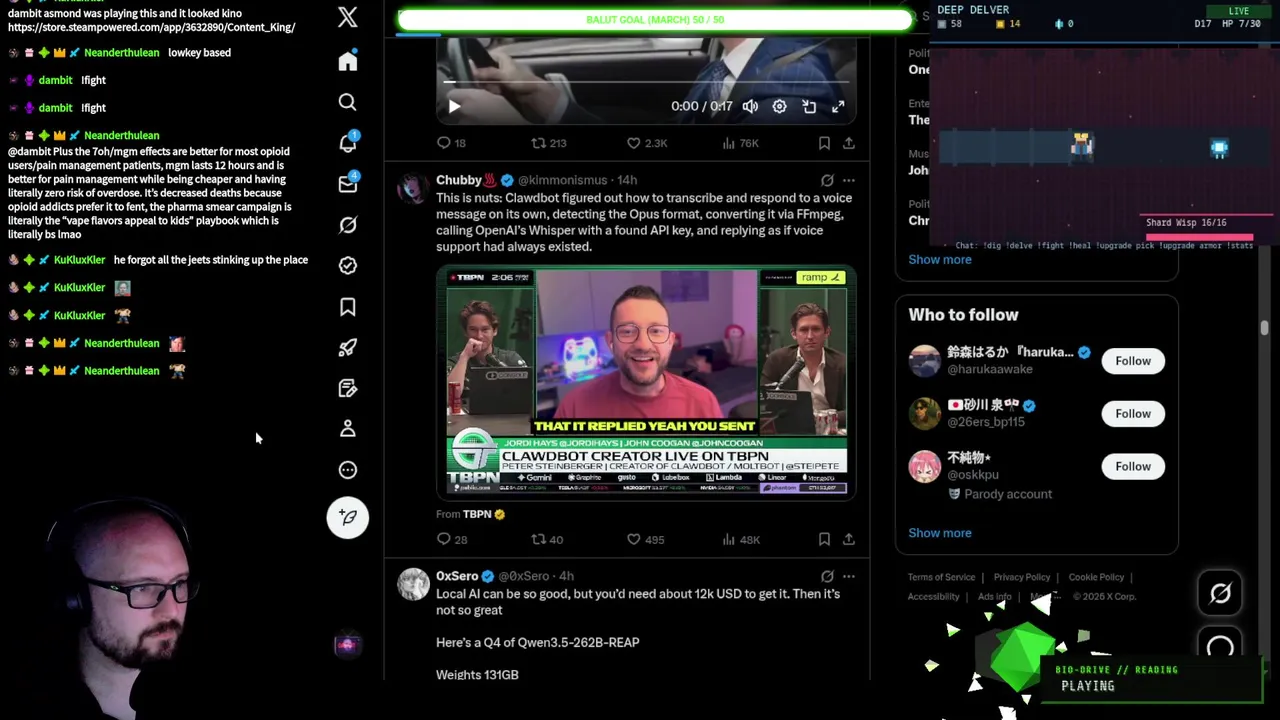1280x720 pixels.
Task: Mute the top video volume icon
Action: pos(750,106)
